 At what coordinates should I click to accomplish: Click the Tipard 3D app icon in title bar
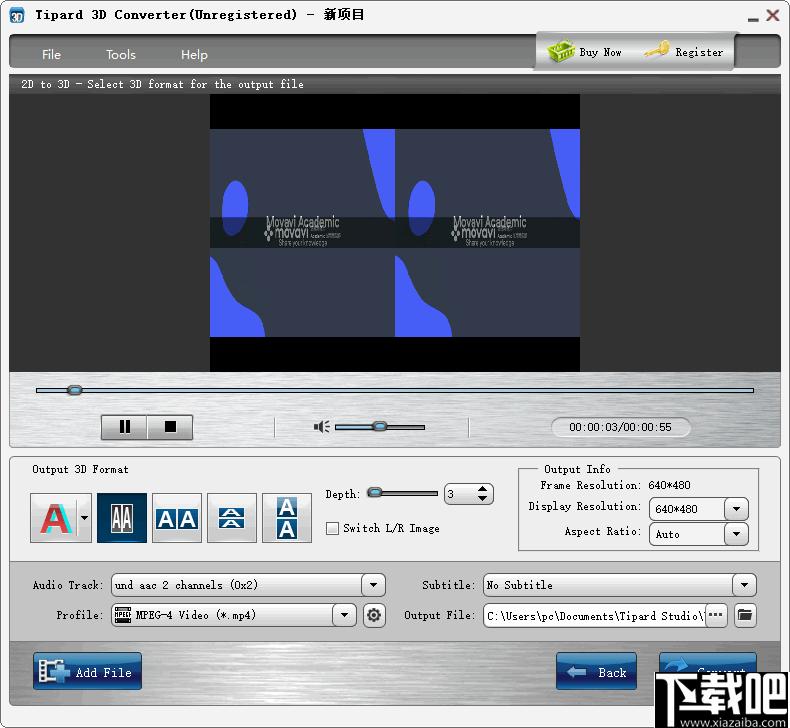click(17, 16)
